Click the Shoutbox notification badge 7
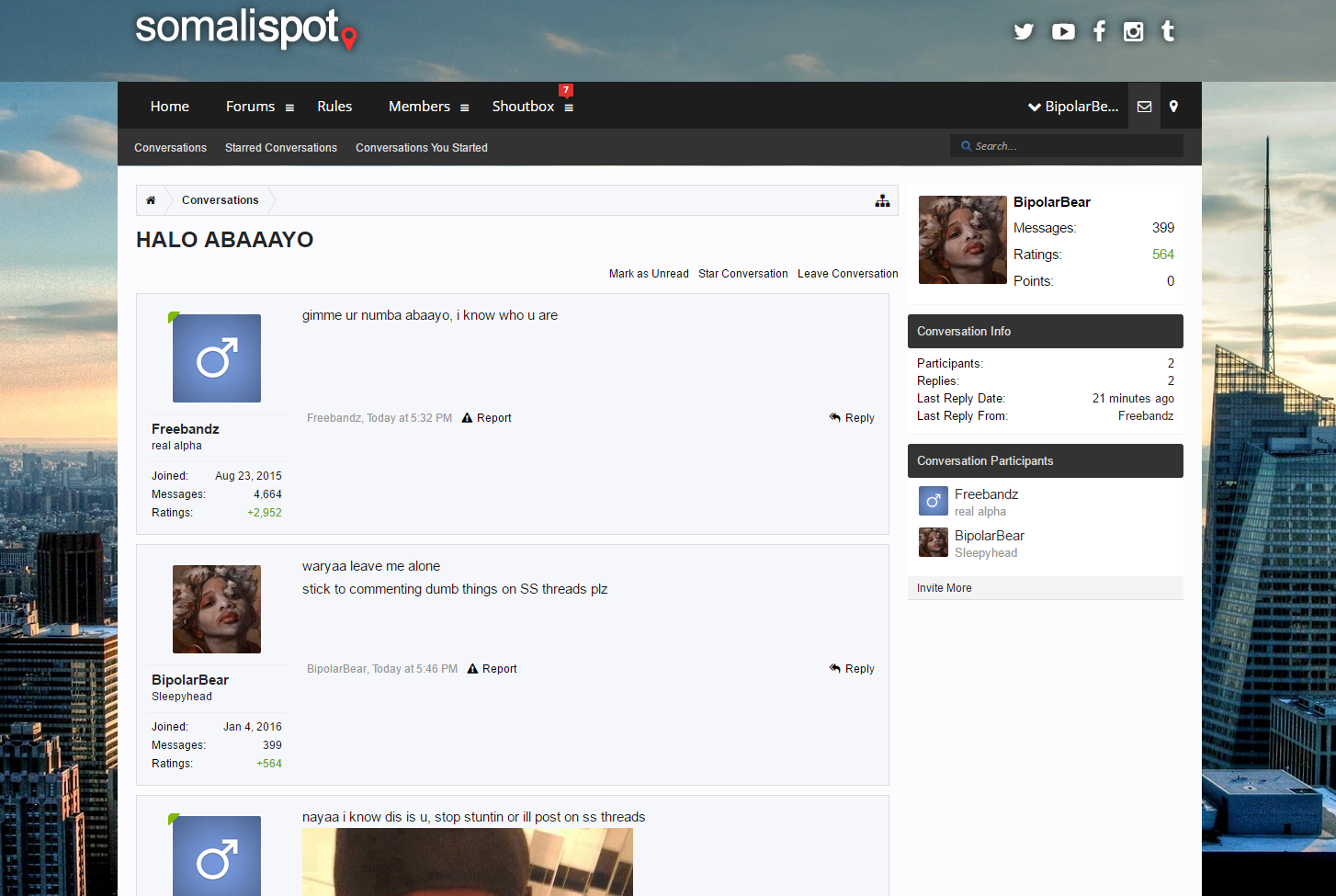Image resolution: width=1336 pixels, height=896 pixels. pos(566,90)
